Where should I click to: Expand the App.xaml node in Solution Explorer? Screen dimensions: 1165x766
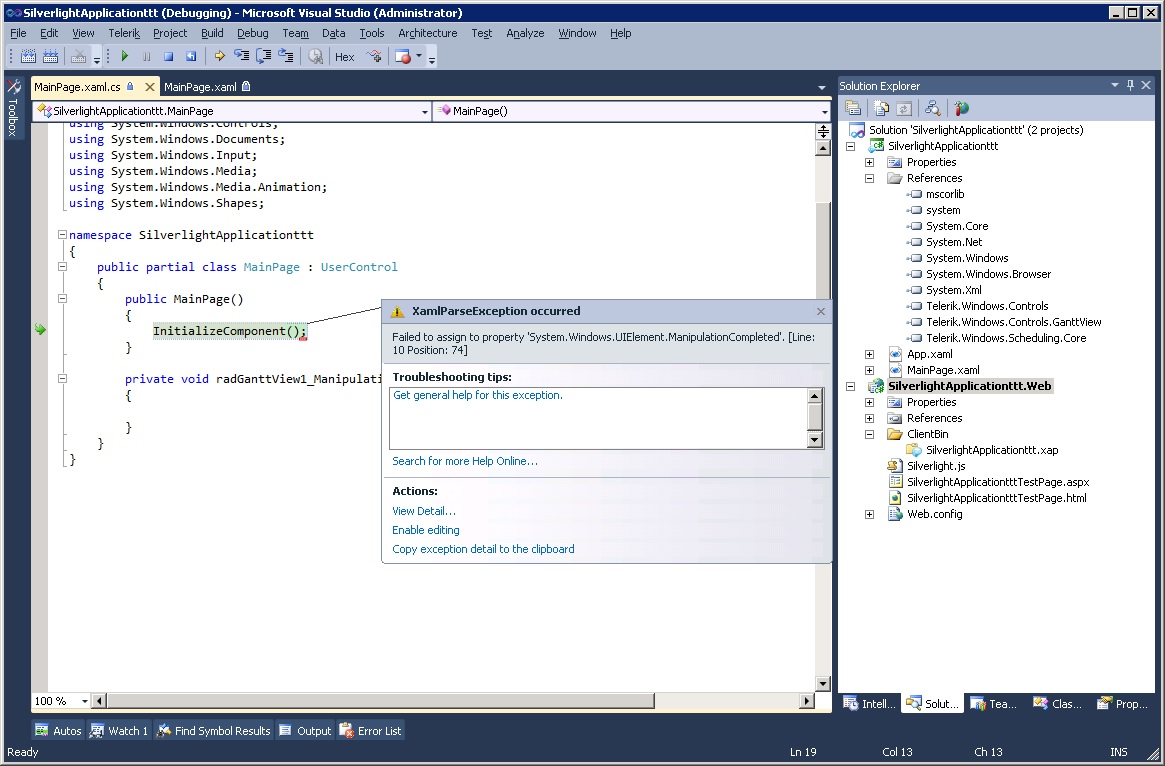click(869, 354)
